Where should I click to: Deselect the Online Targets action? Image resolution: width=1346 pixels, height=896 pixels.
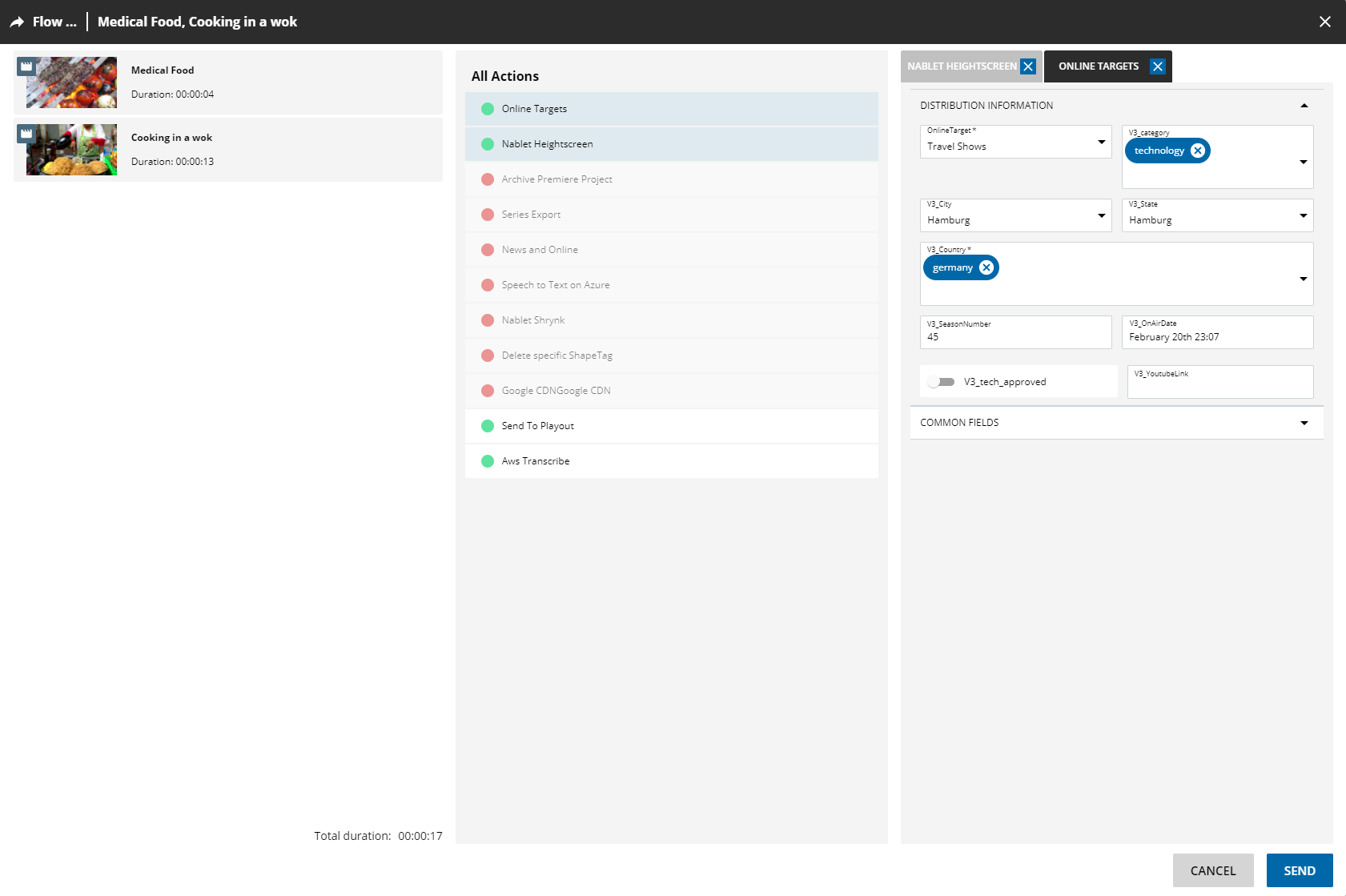point(671,109)
